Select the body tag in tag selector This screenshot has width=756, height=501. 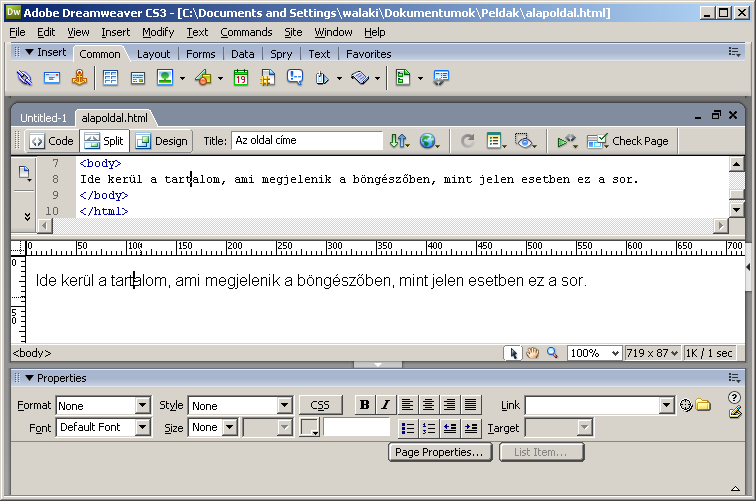(x=32, y=353)
